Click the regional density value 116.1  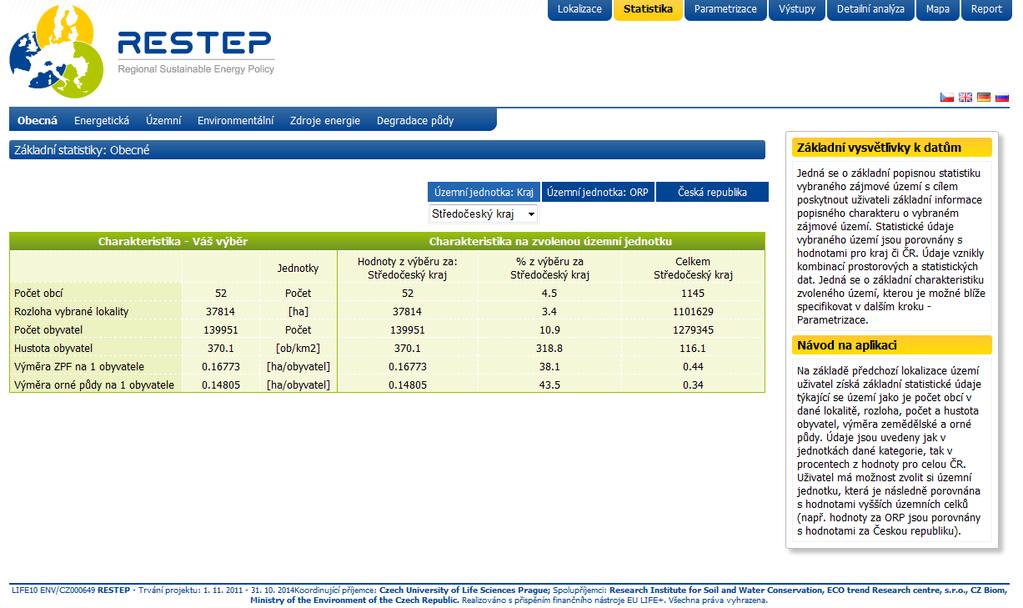(693, 348)
